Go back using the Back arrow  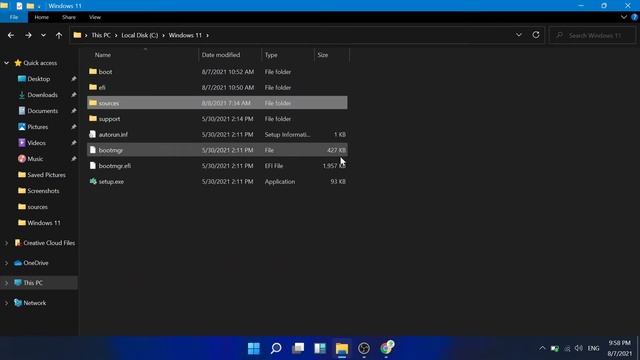click(x=11, y=36)
